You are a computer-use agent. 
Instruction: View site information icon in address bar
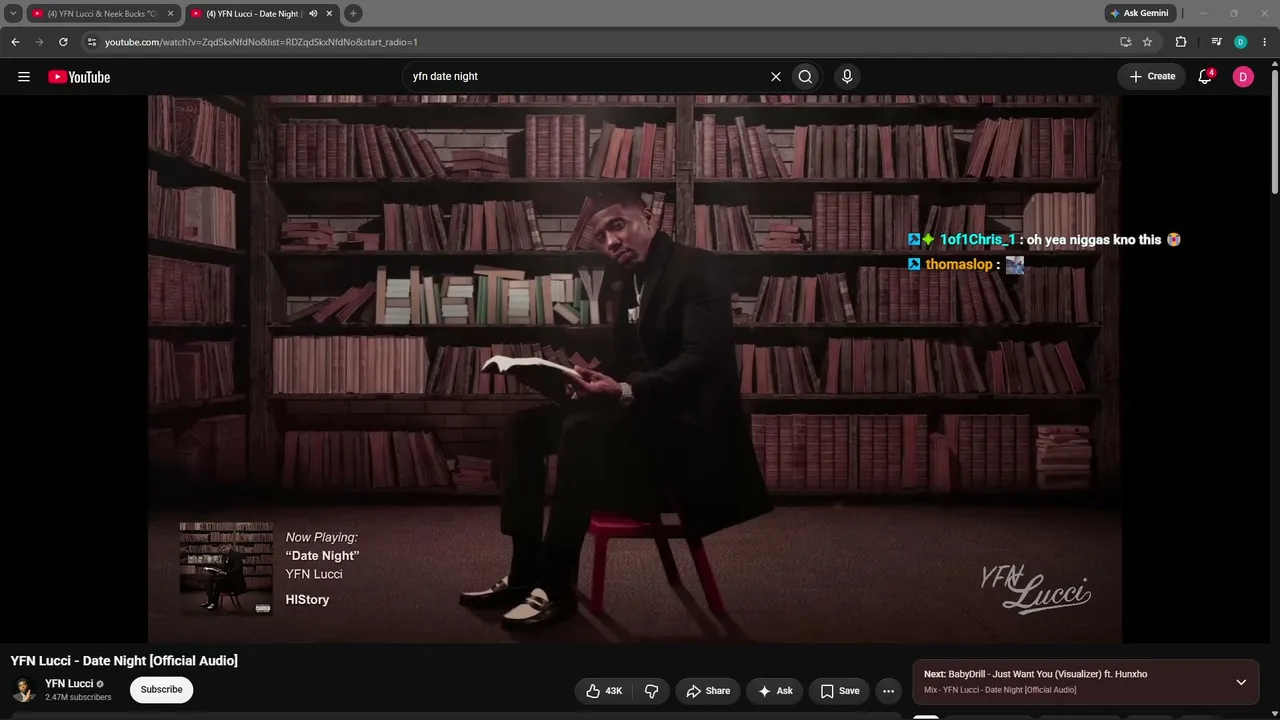pos(92,42)
